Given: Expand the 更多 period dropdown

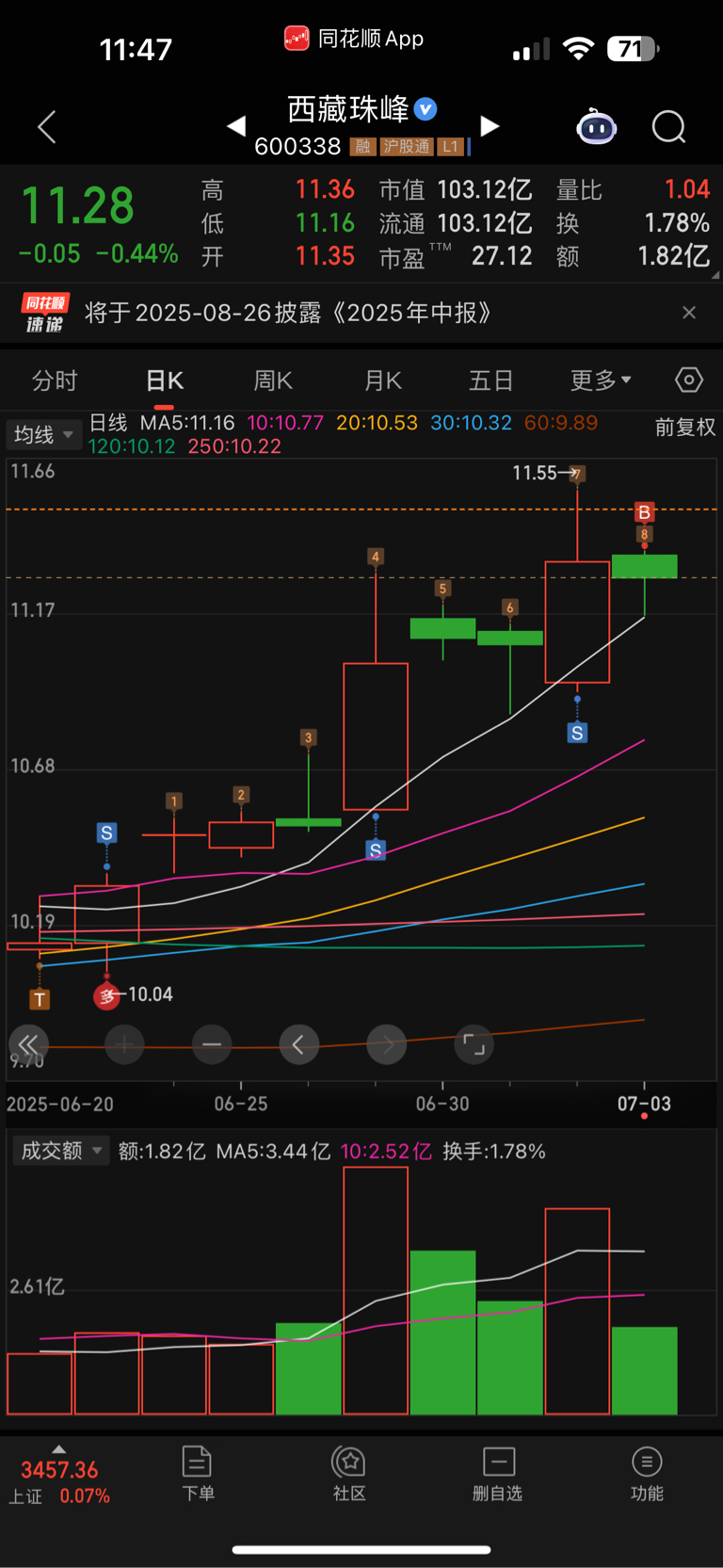Looking at the screenshot, I should tap(601, 380).
